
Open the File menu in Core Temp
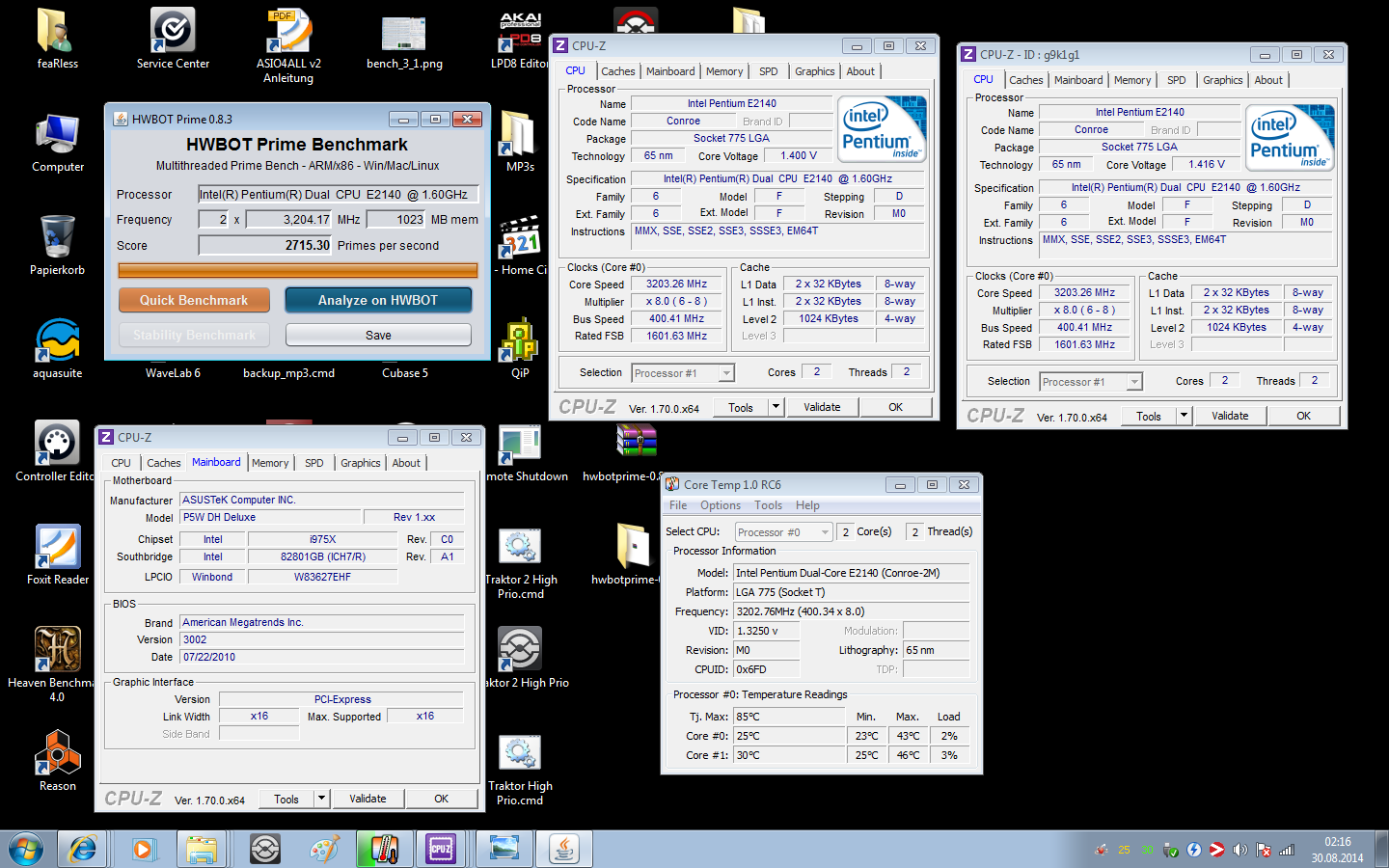pos(678,505)
